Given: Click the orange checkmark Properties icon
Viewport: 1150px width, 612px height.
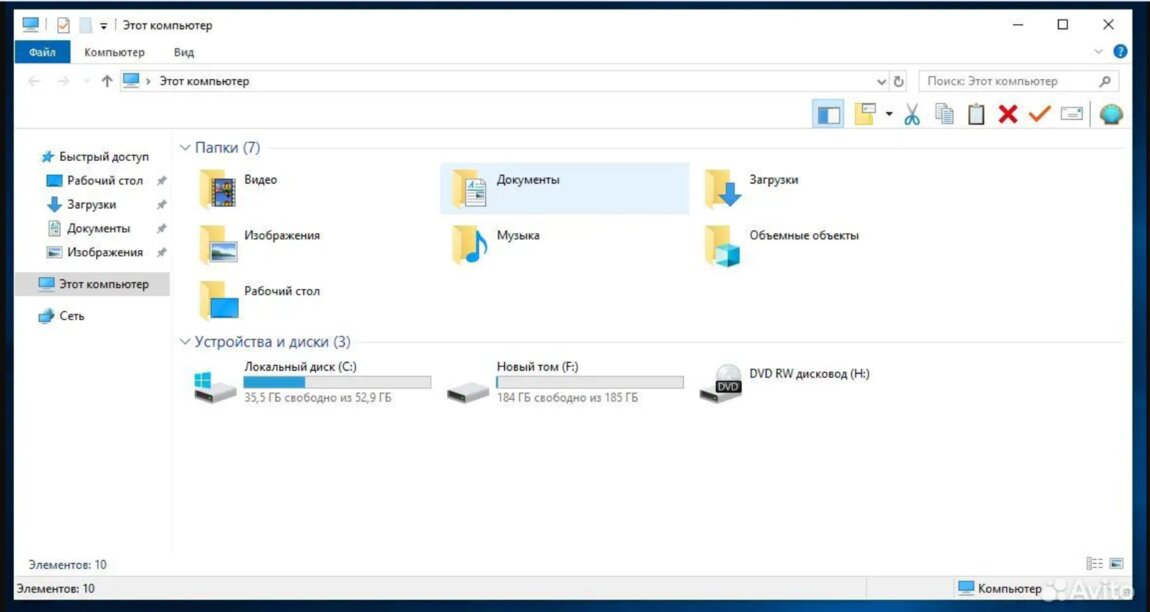Looking at the screenshot, I should 1039,114.
